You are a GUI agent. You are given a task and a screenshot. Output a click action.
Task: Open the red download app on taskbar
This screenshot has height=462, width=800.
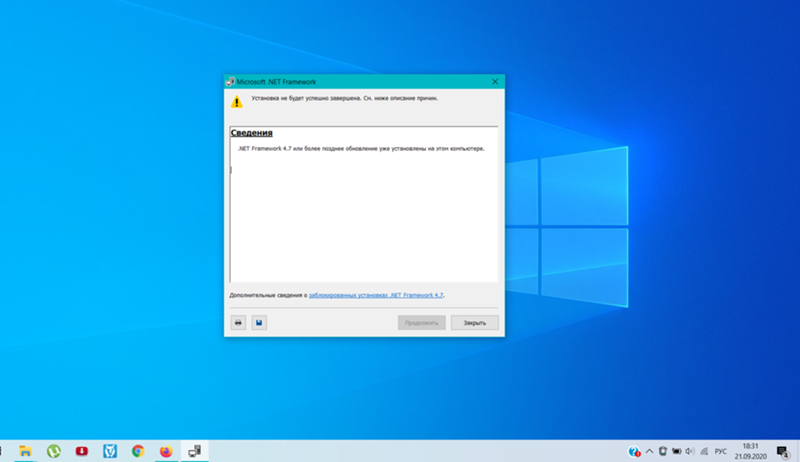click(82, 451)
